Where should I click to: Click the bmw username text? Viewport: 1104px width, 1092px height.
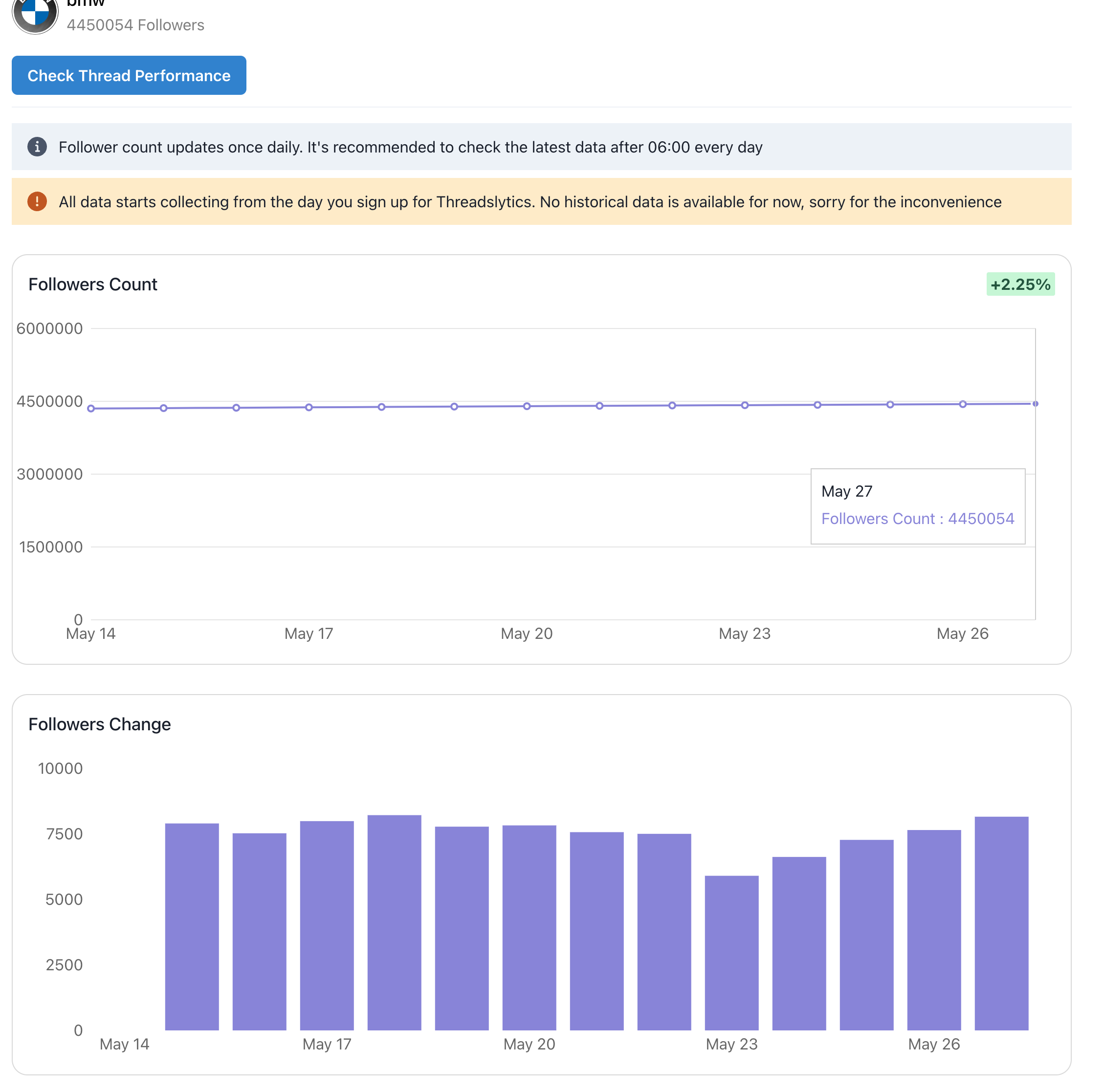click(x=84, y=3)
